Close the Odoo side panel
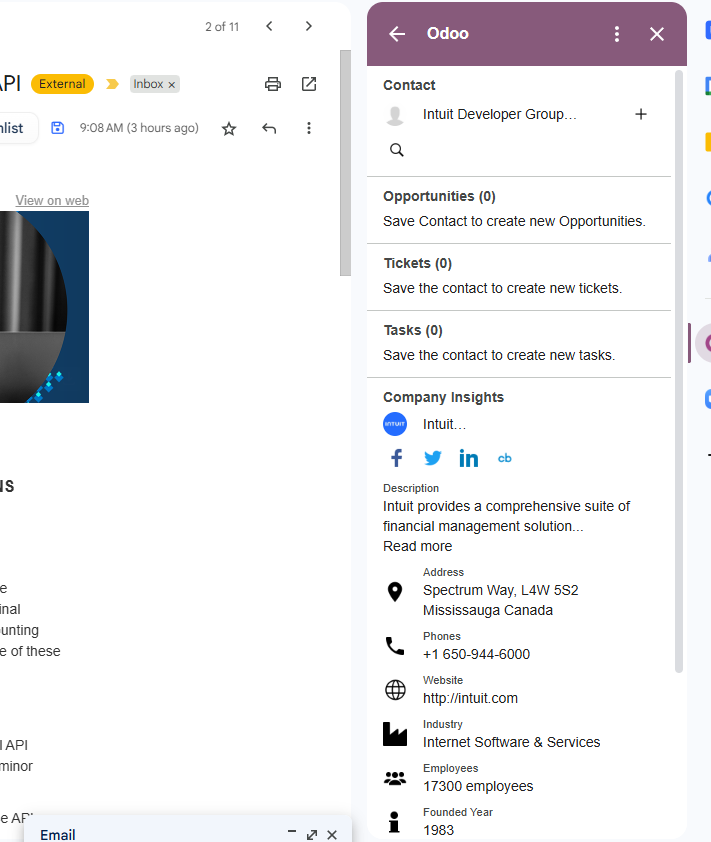711x842 pixels. (x=656, y=34)
